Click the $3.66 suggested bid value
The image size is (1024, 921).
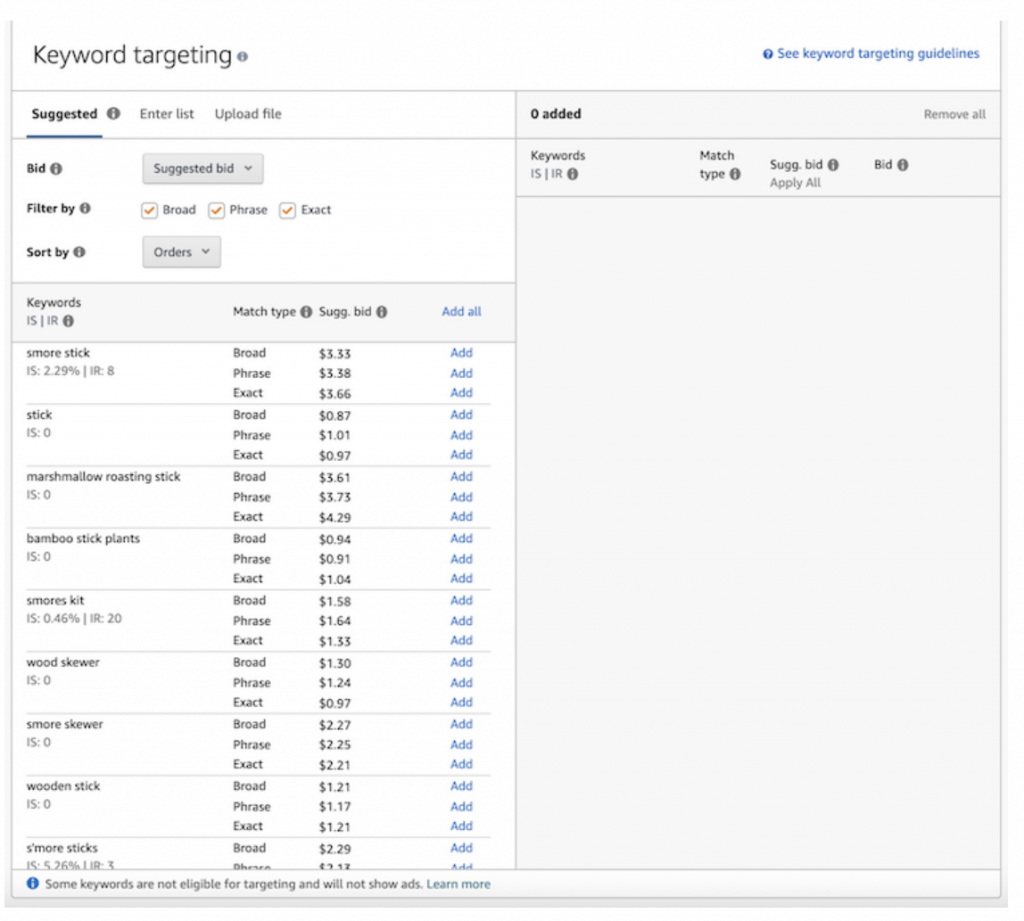point(335,394)
